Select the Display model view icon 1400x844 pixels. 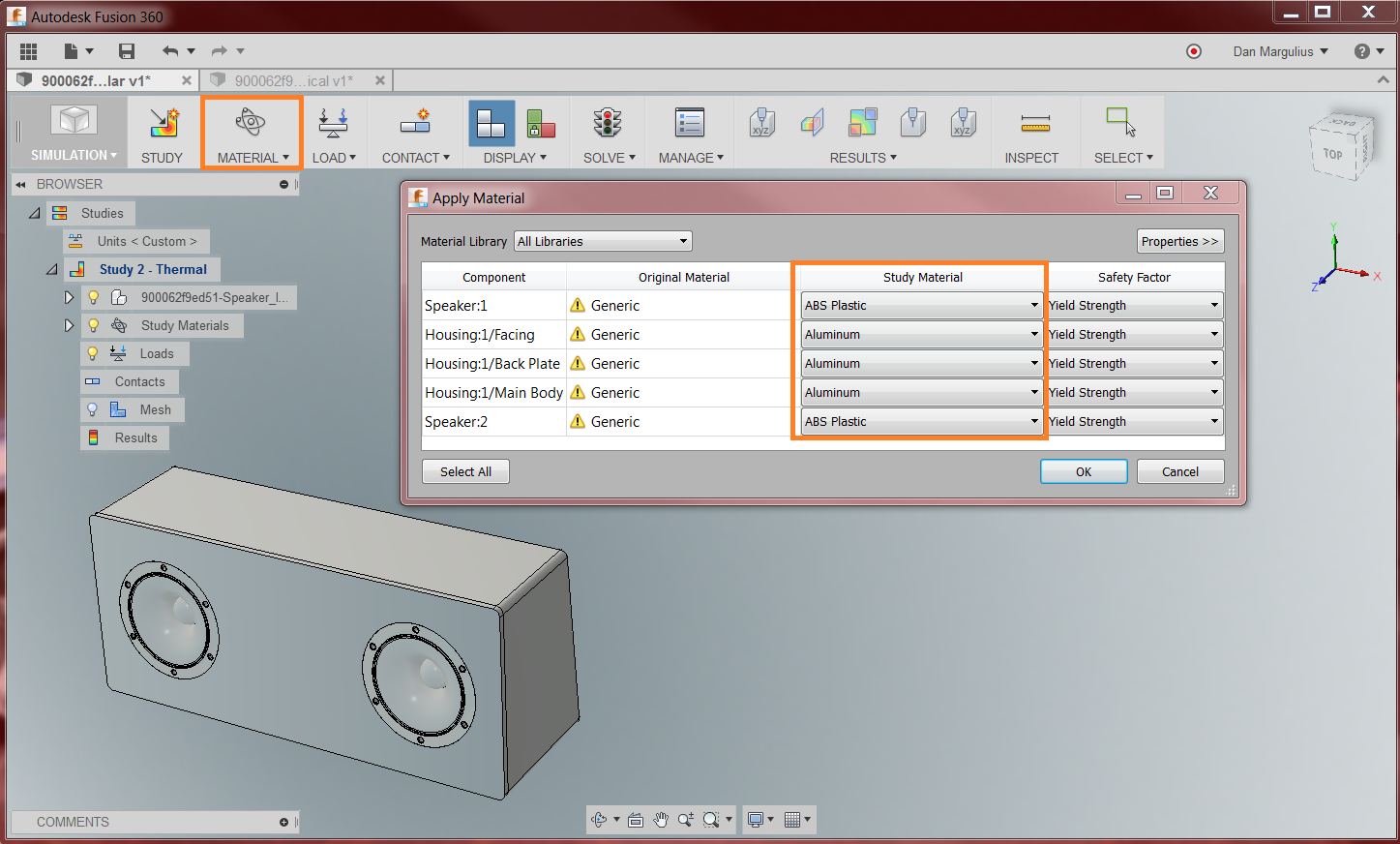click(491, 123)
